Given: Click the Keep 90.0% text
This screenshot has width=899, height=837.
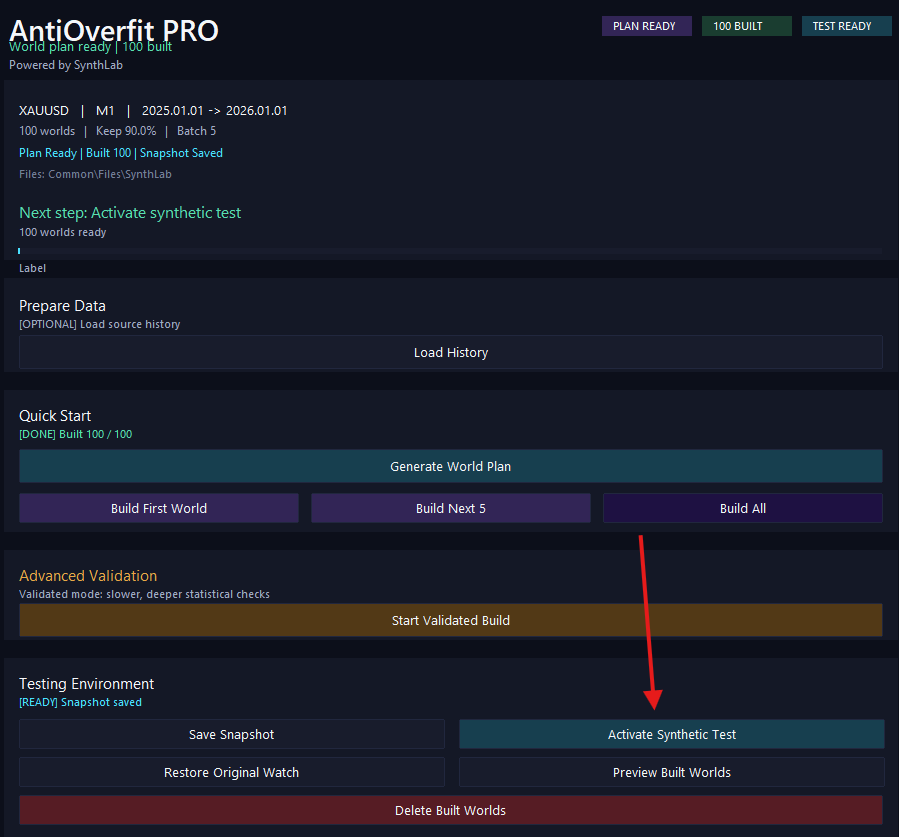Looking at the screenshot, I should (126, 131).
